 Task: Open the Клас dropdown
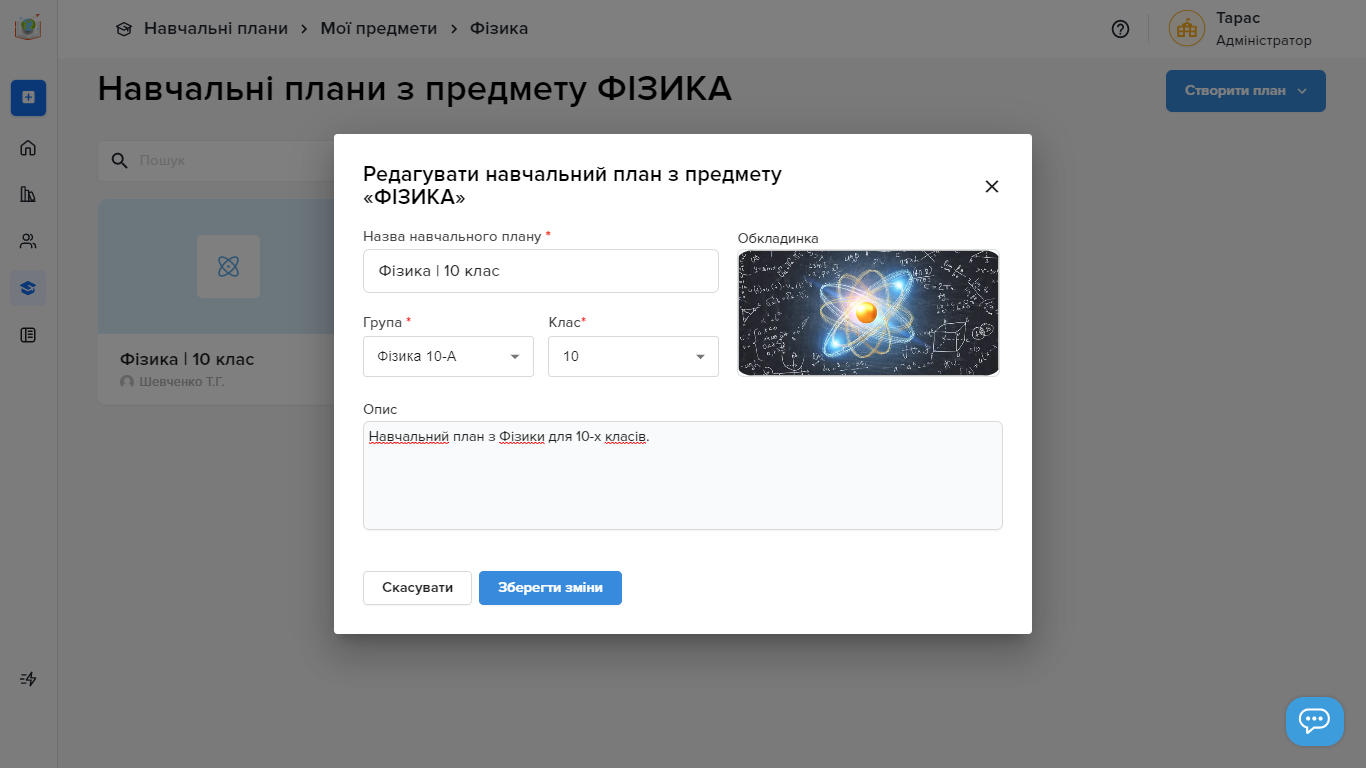point(633,356)
